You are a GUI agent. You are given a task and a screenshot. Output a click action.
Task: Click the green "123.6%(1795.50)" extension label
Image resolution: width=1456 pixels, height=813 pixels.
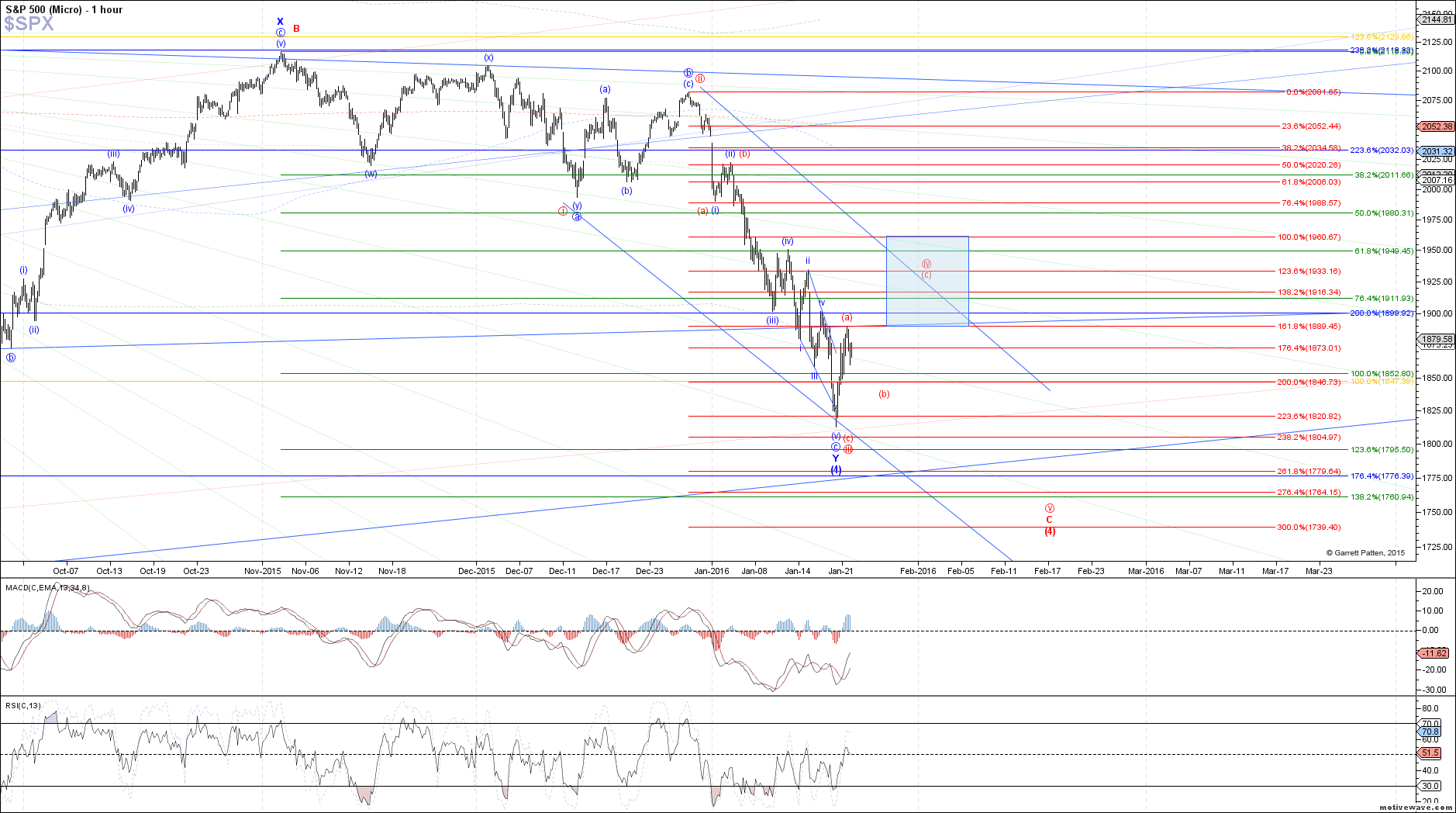1382,450
